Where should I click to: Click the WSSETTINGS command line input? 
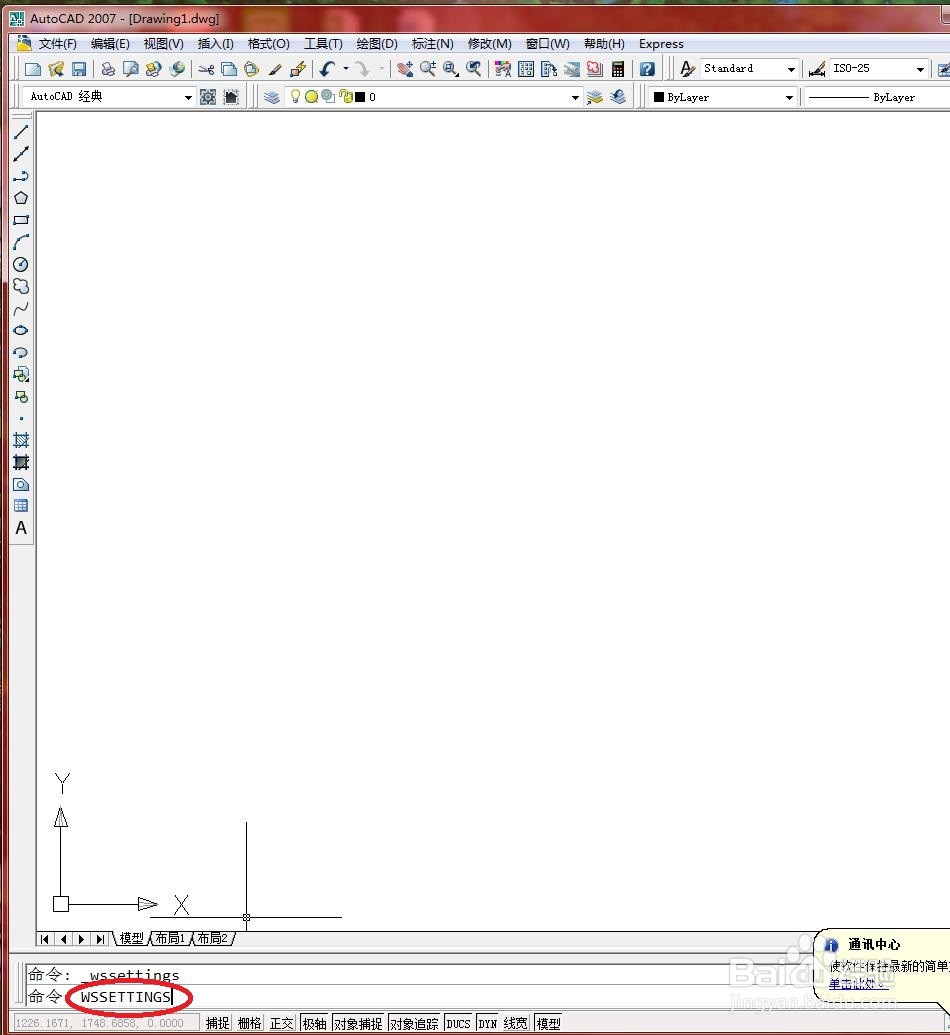(x=126, y=997)
